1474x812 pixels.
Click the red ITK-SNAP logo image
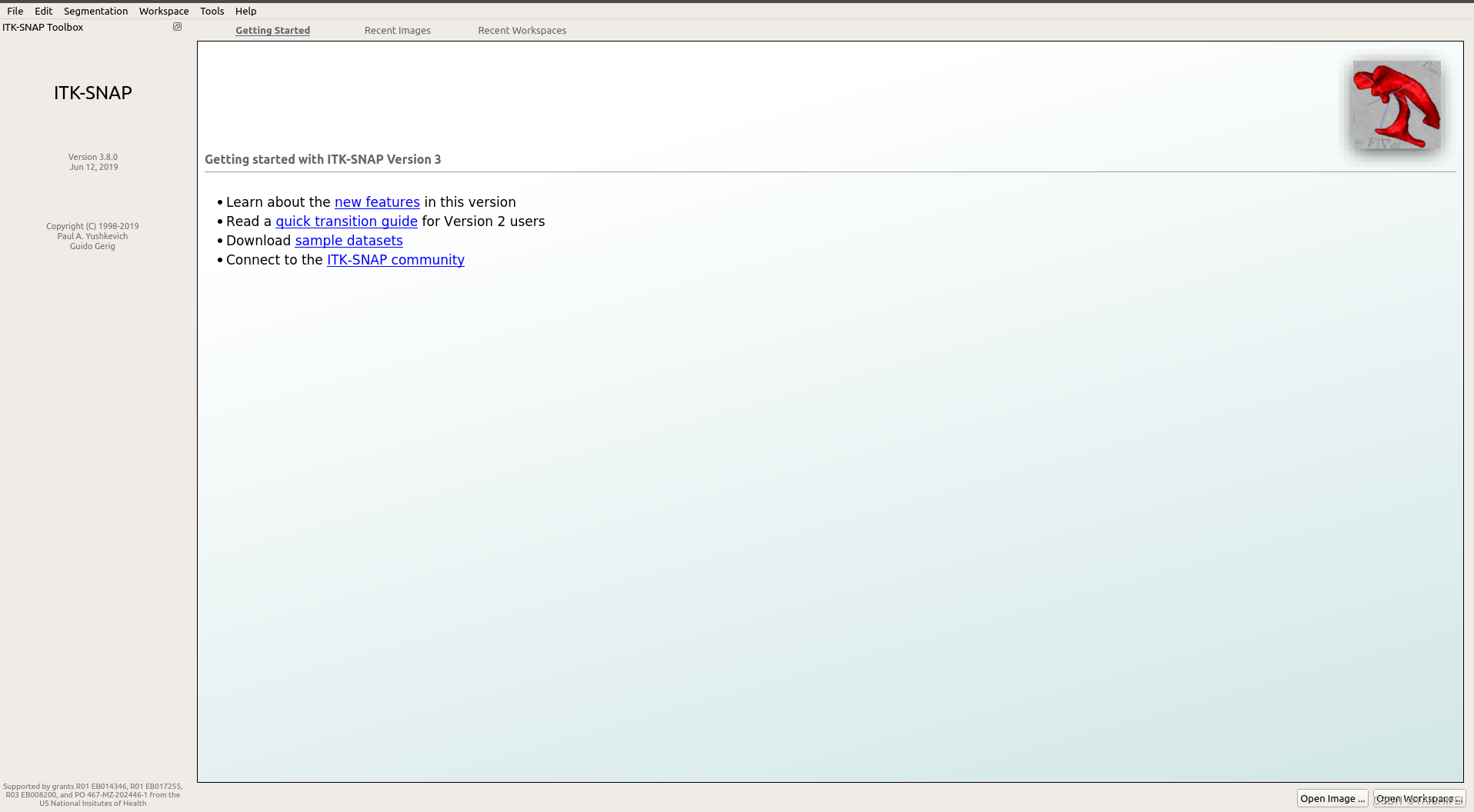pos(1396,106)
